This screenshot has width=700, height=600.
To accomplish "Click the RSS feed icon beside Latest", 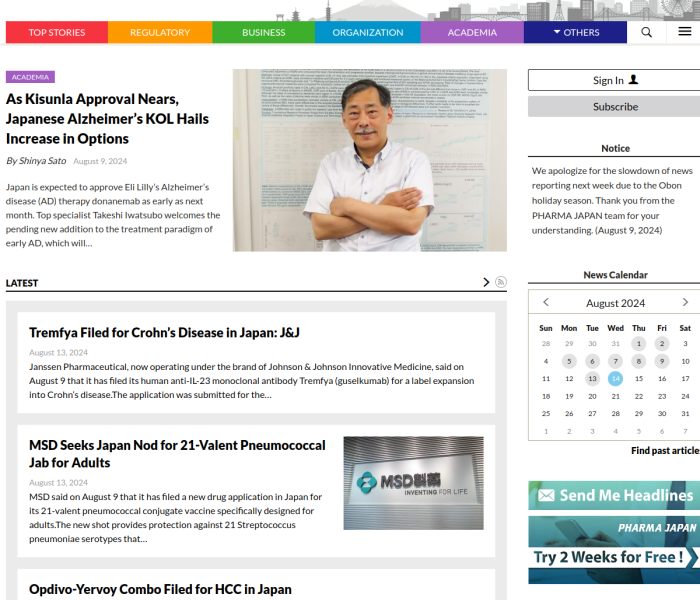I will 501,283.
